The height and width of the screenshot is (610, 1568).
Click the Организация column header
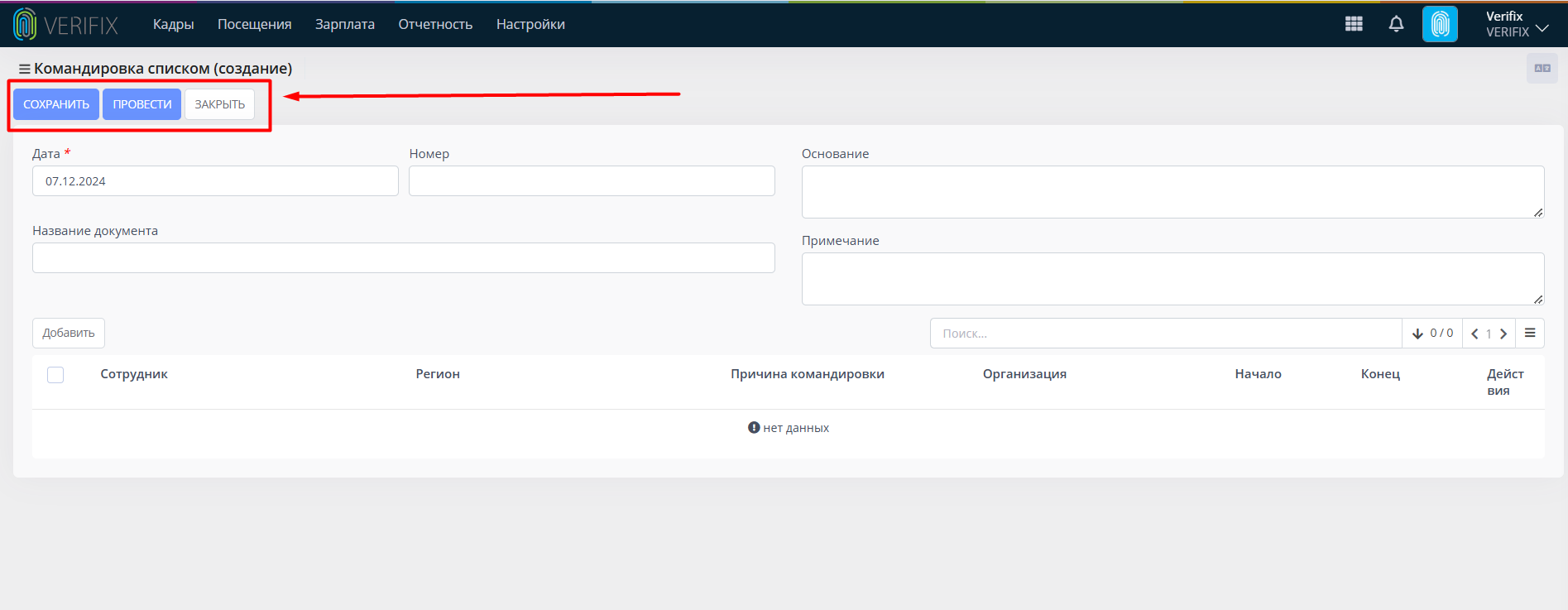(1024, 374)
